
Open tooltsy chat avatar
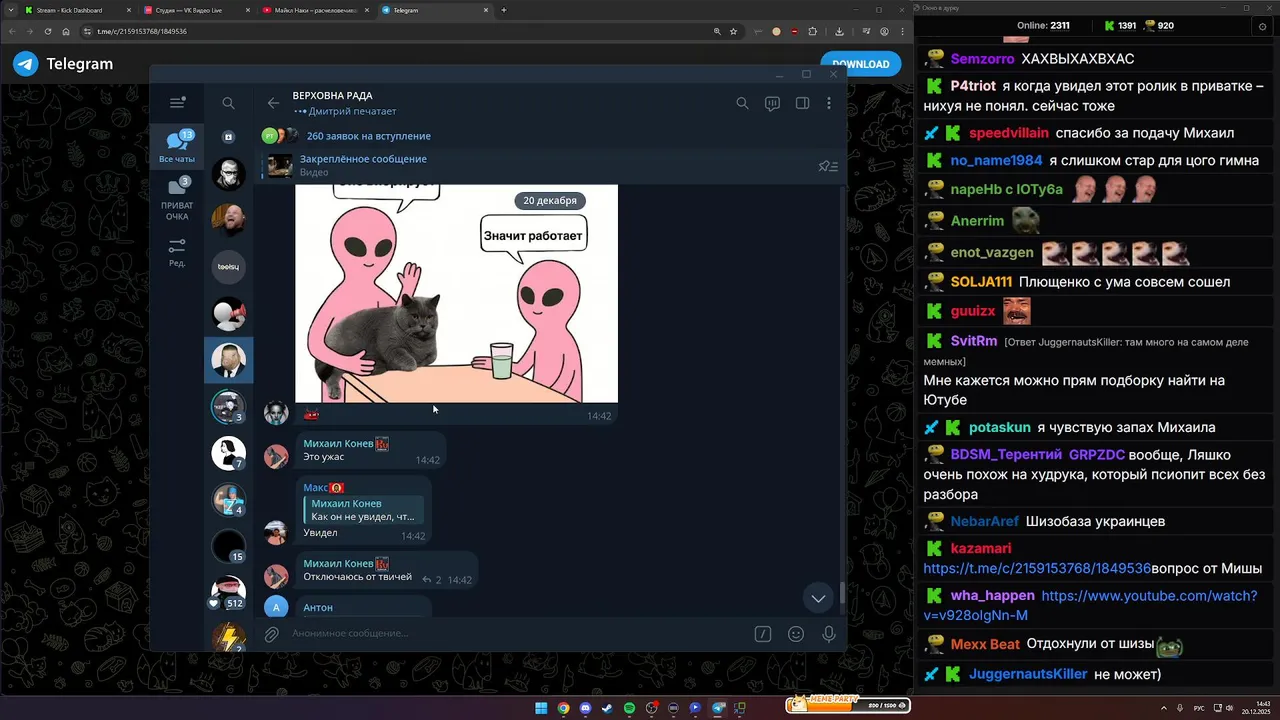pyautogui.click(x=228, y=267)
